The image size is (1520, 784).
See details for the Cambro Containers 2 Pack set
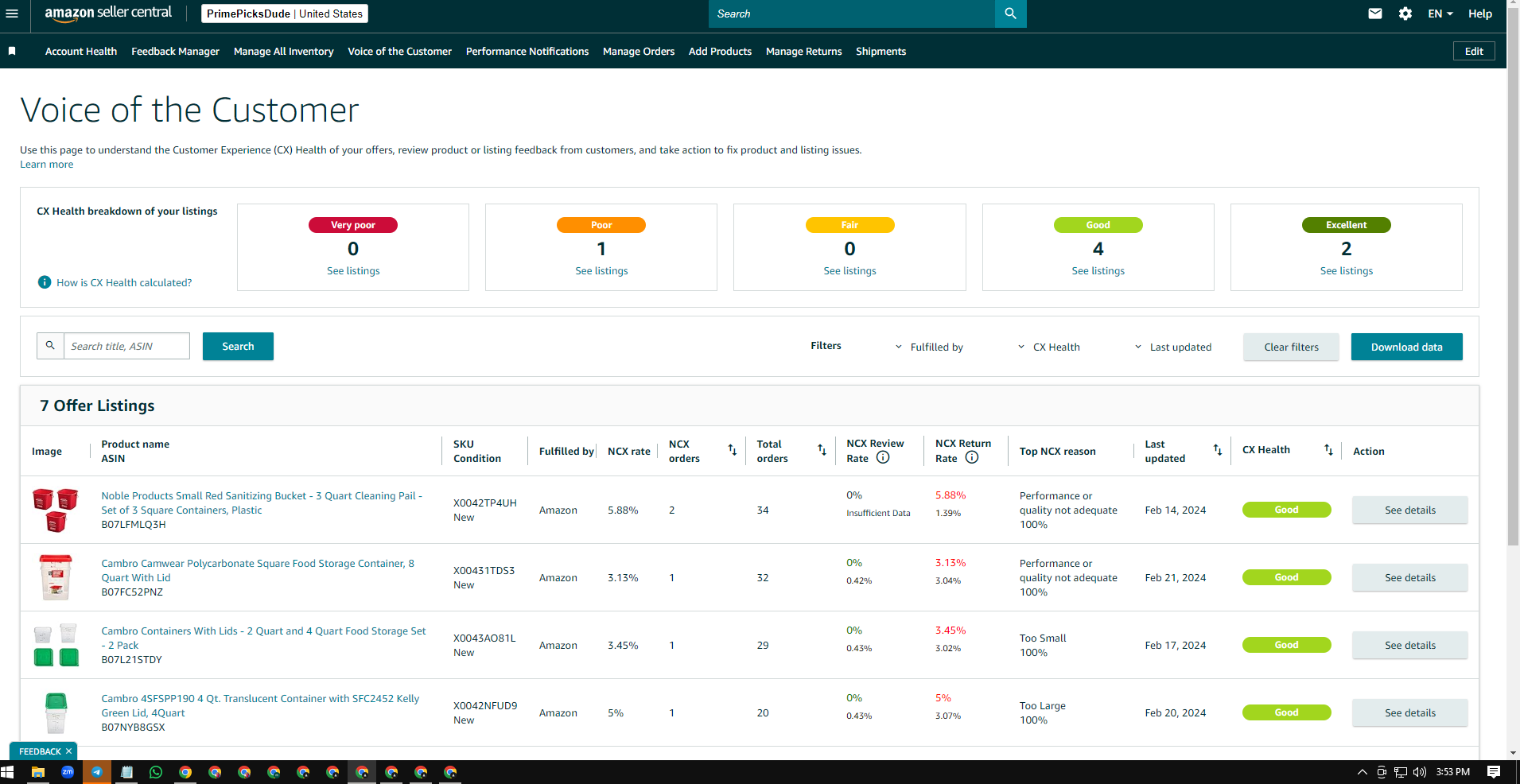click(x=1409, y=645)
